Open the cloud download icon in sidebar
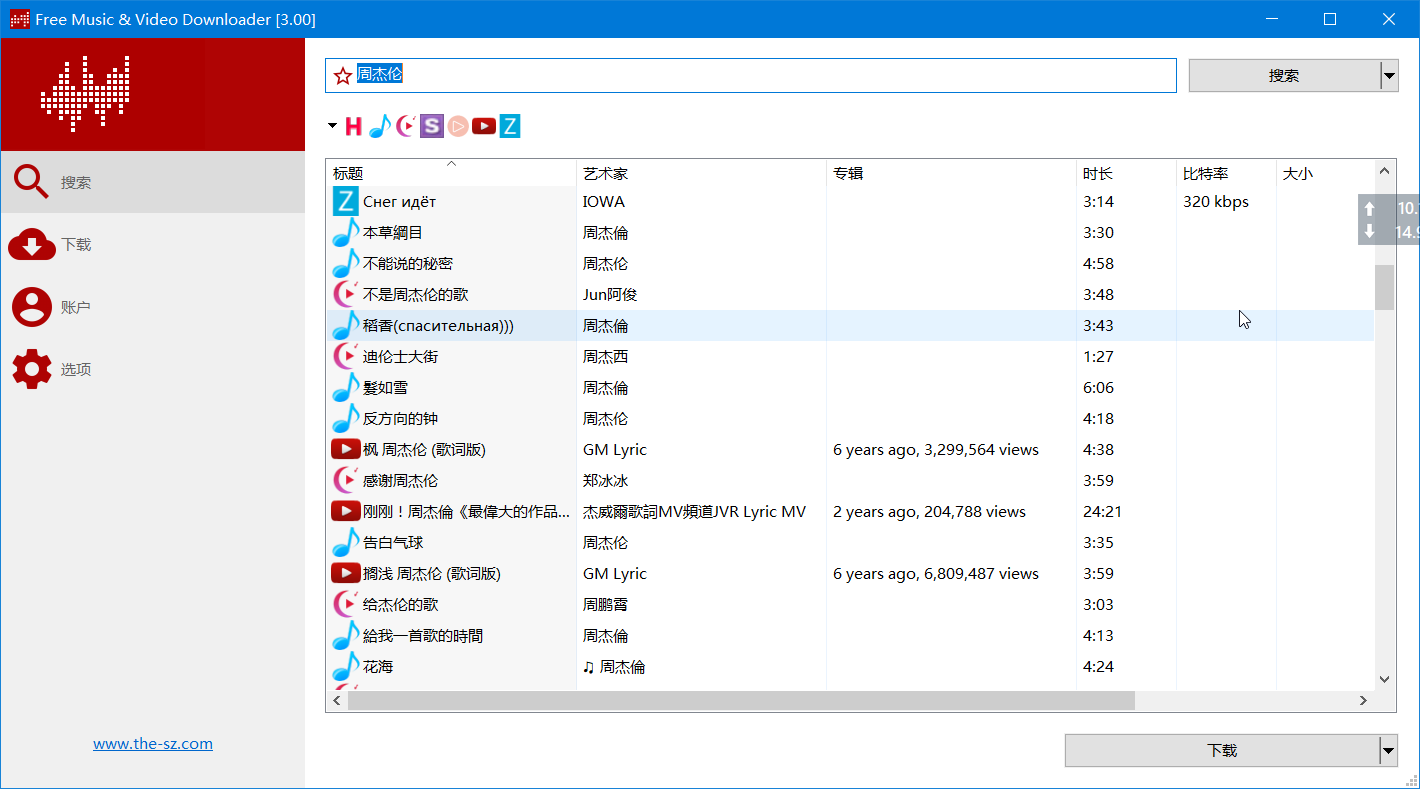Viewport: 1420px width, 789px height. (31, 244)
